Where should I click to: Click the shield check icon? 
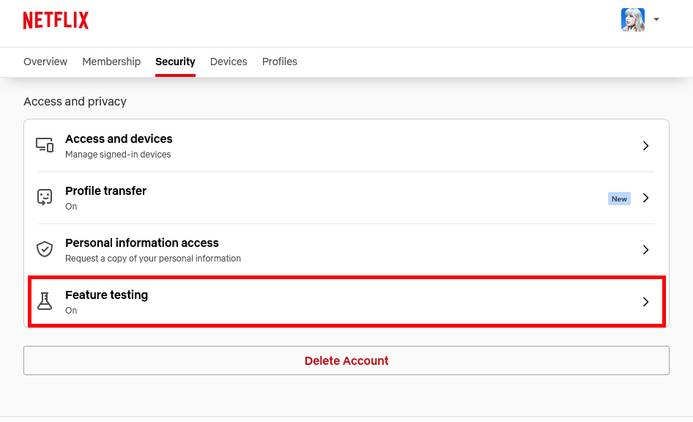click(45, 249)
